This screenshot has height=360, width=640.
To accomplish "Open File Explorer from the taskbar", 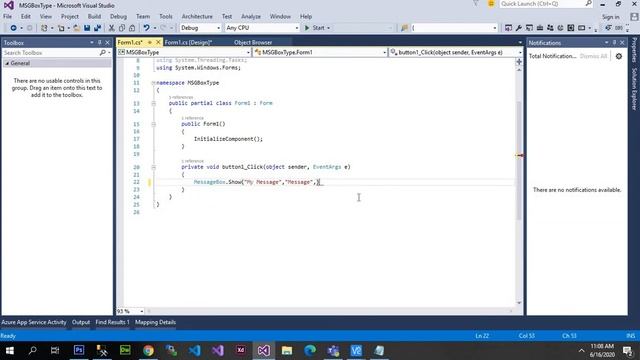I will pos(287,351).
